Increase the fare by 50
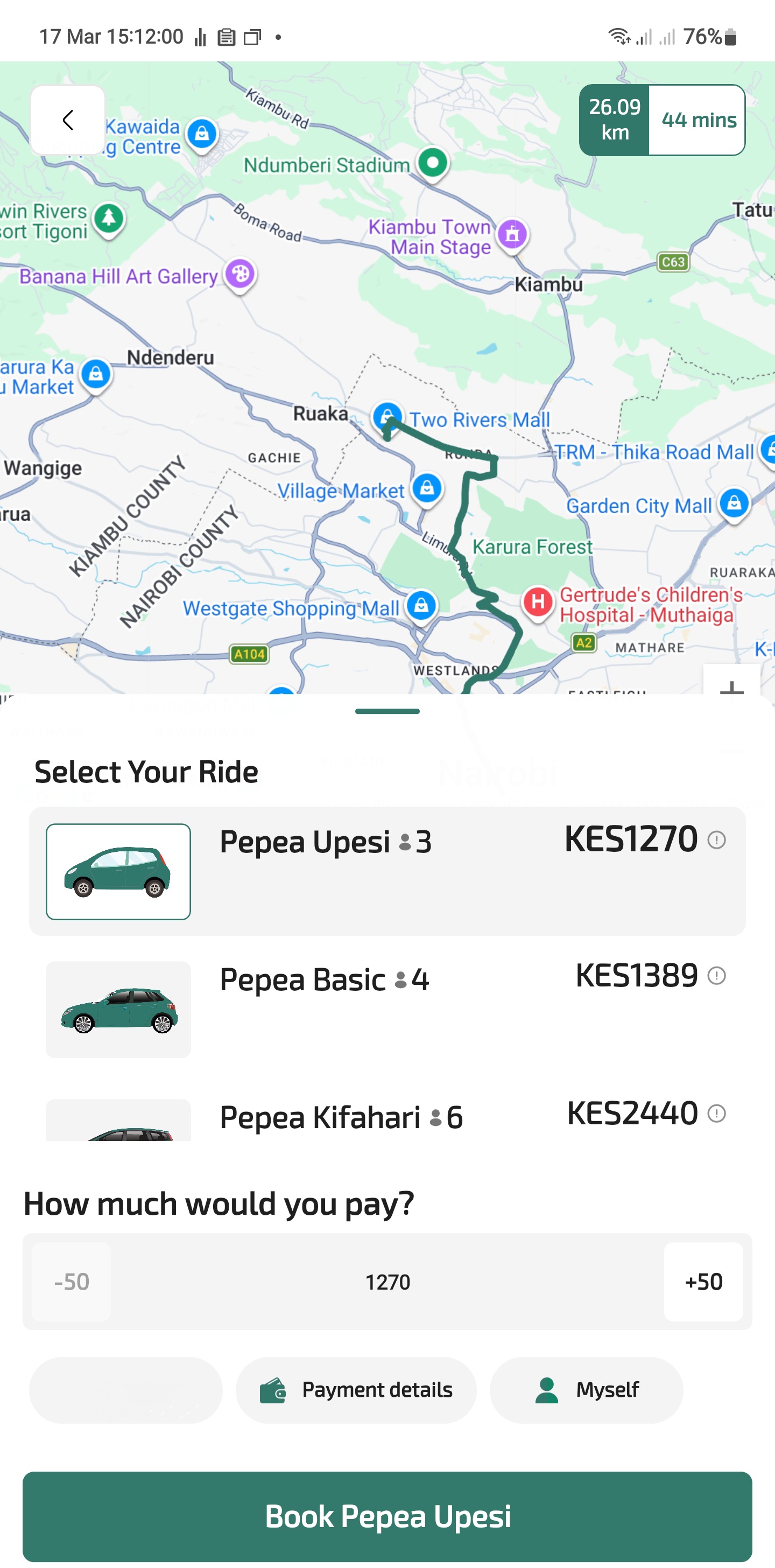The image size is (775, 1568). coord(702,1282)
